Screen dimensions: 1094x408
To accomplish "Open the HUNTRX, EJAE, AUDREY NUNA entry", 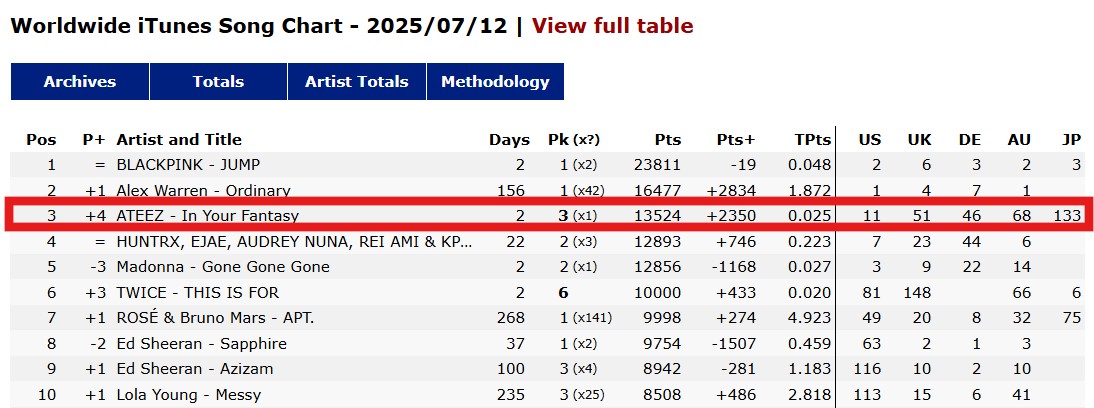I will (x=295, y=241).
